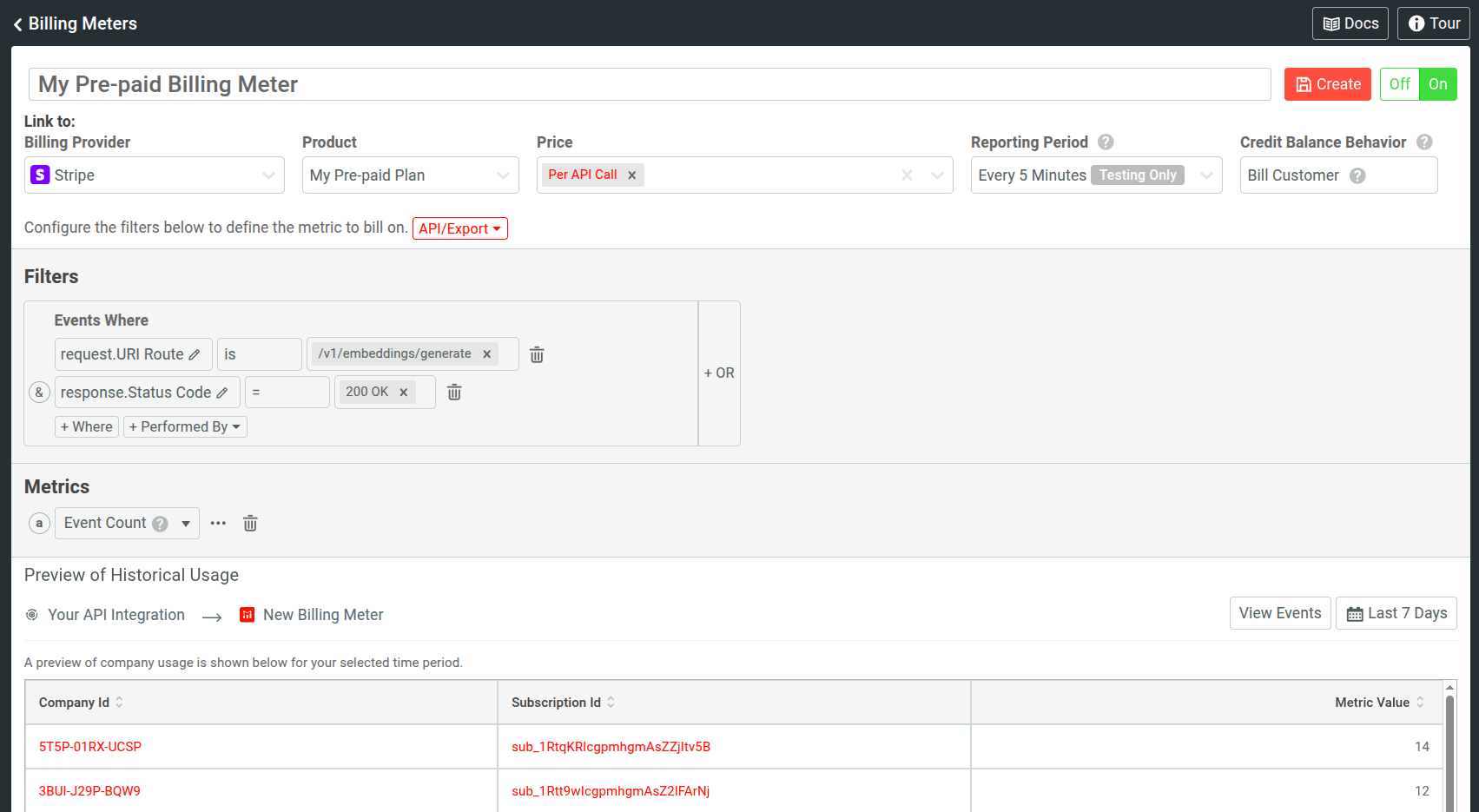
Task: Delete the URI Route filter row
Action: click(537, 354)
